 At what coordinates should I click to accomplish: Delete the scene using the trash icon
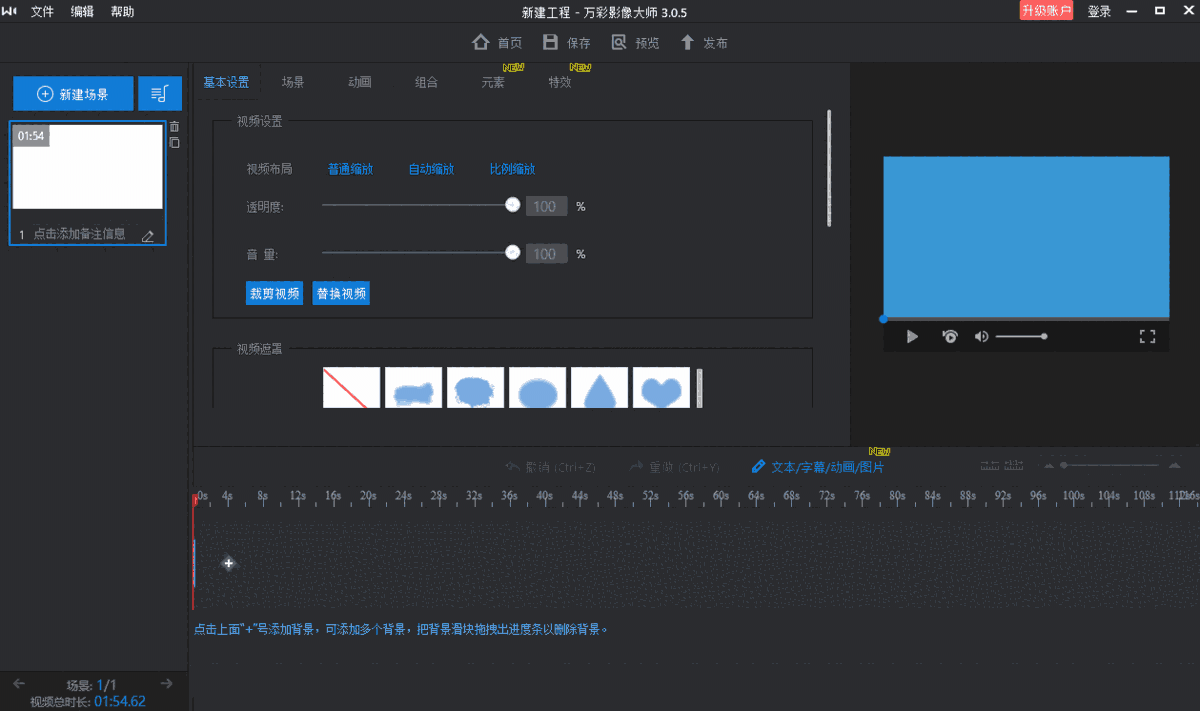click(x=174, y=124)
